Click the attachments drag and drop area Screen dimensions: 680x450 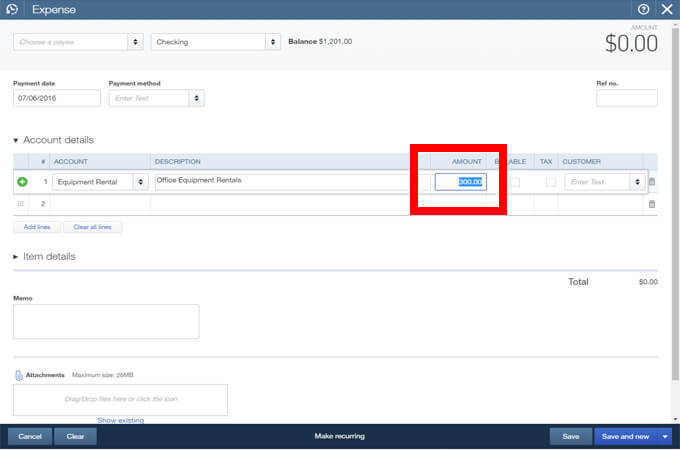click(121, 400)
